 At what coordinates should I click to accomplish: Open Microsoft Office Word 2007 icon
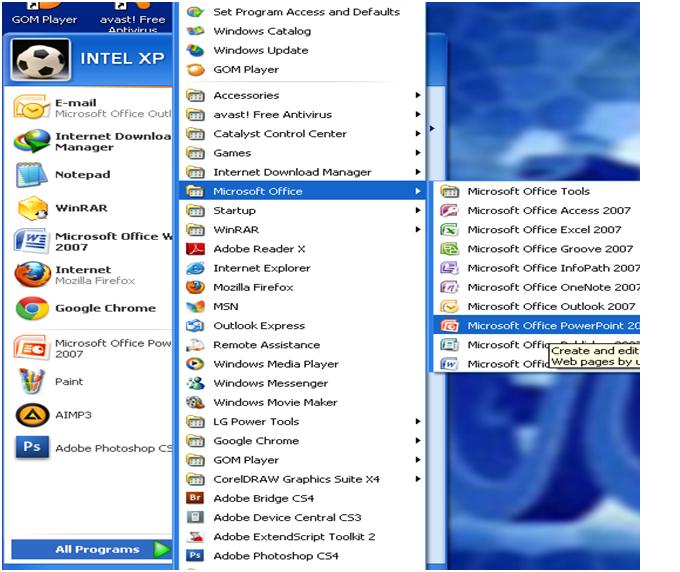(x=31, y=241)
